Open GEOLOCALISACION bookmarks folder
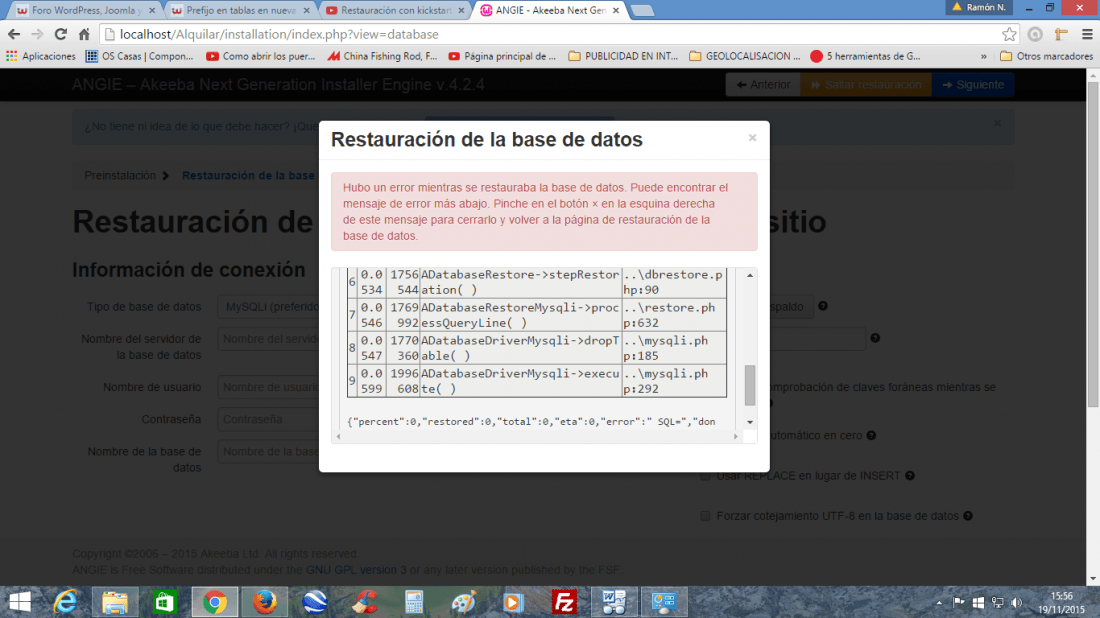Screen dimensions: 1100x618 pyautogui.click(x=744, y=56)
